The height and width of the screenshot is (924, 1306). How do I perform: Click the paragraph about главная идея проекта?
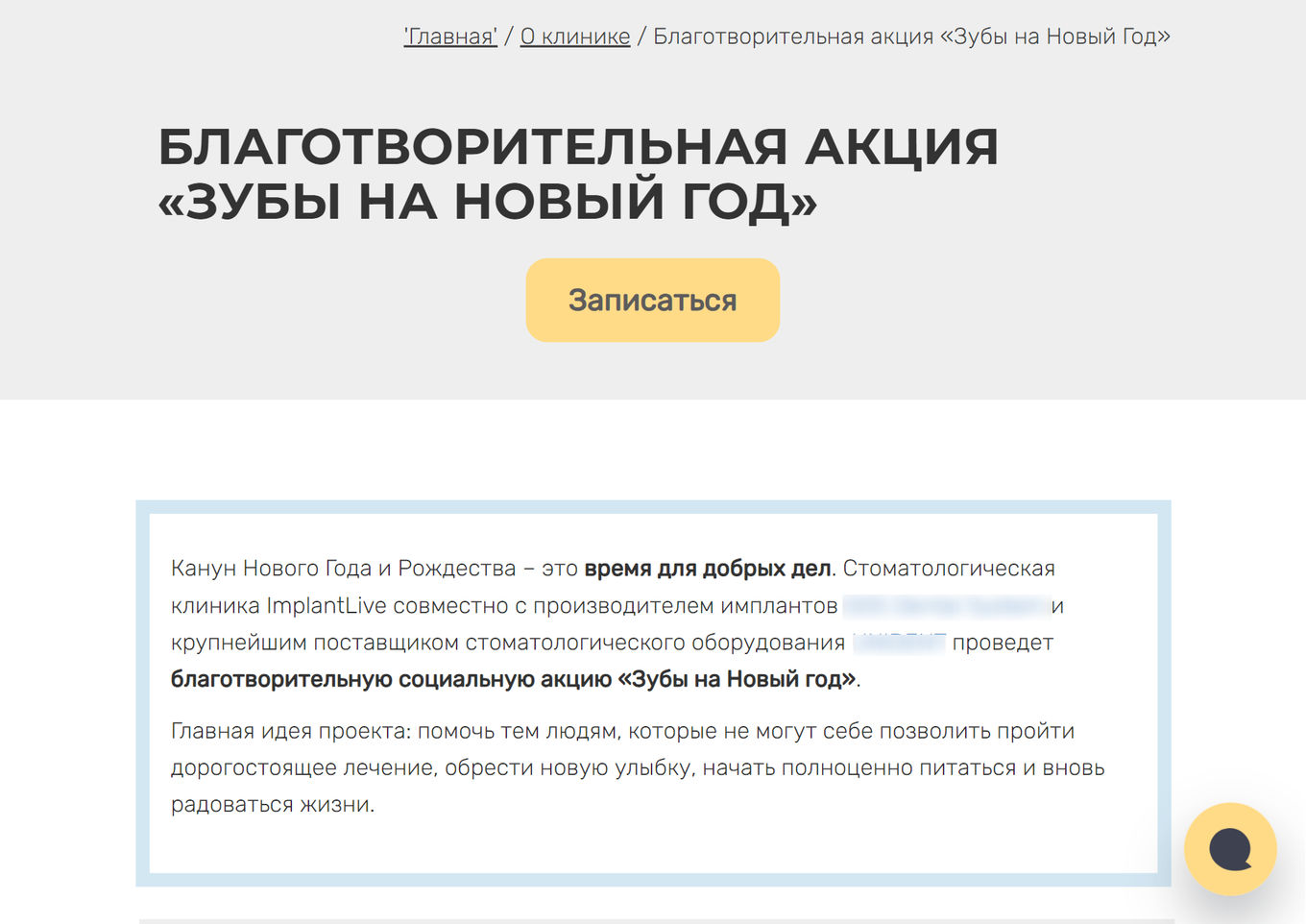point(637,767)
